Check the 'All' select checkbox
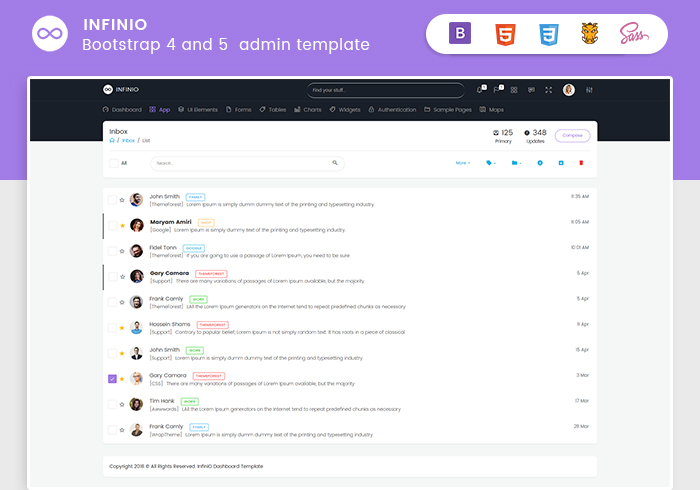 click(x=112, y=163)
